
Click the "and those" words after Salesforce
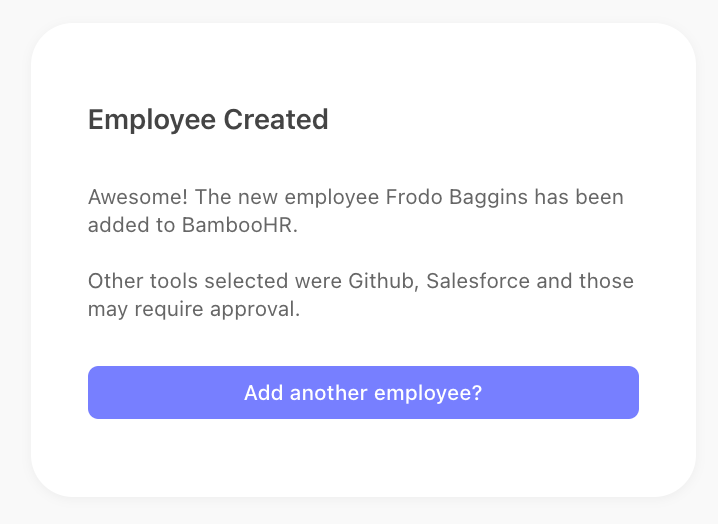(585, 281)
